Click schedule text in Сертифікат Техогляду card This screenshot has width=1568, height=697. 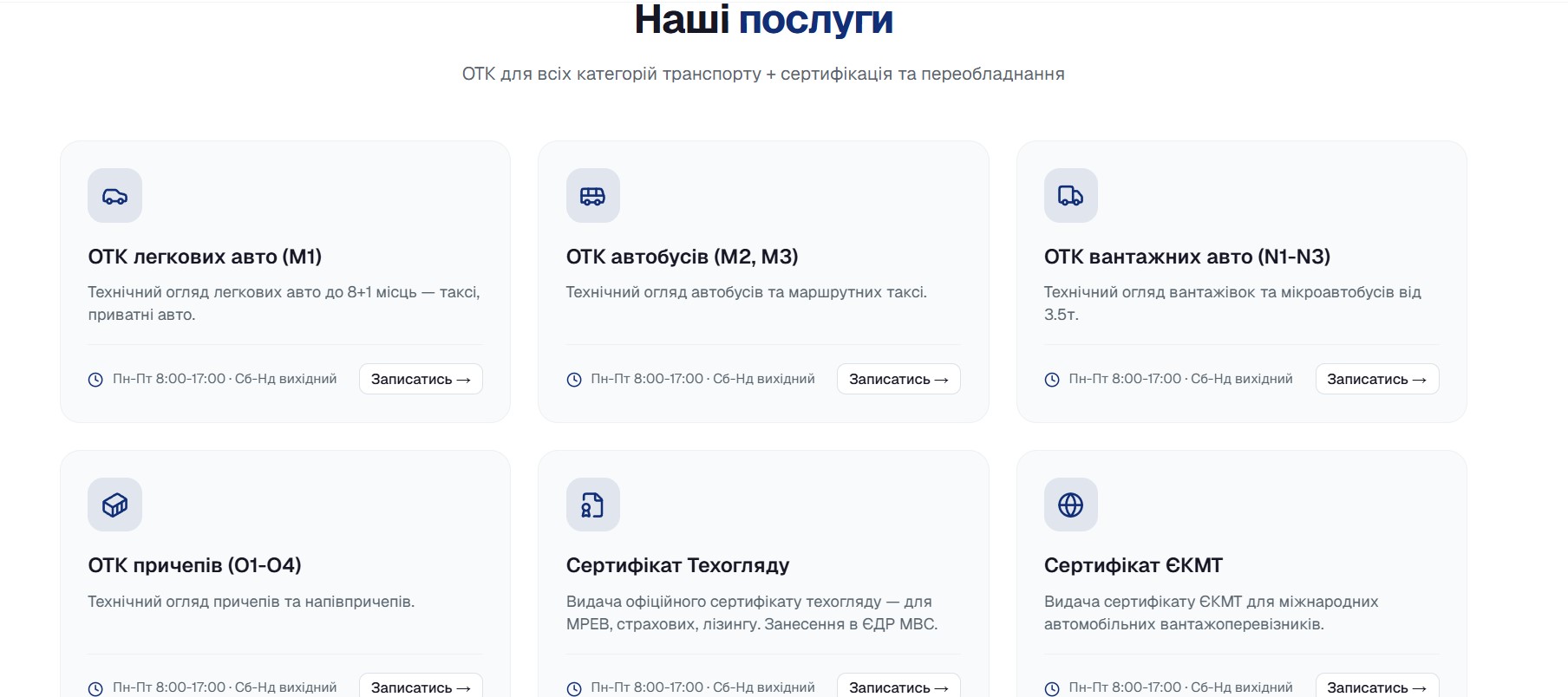pos(703,687)
